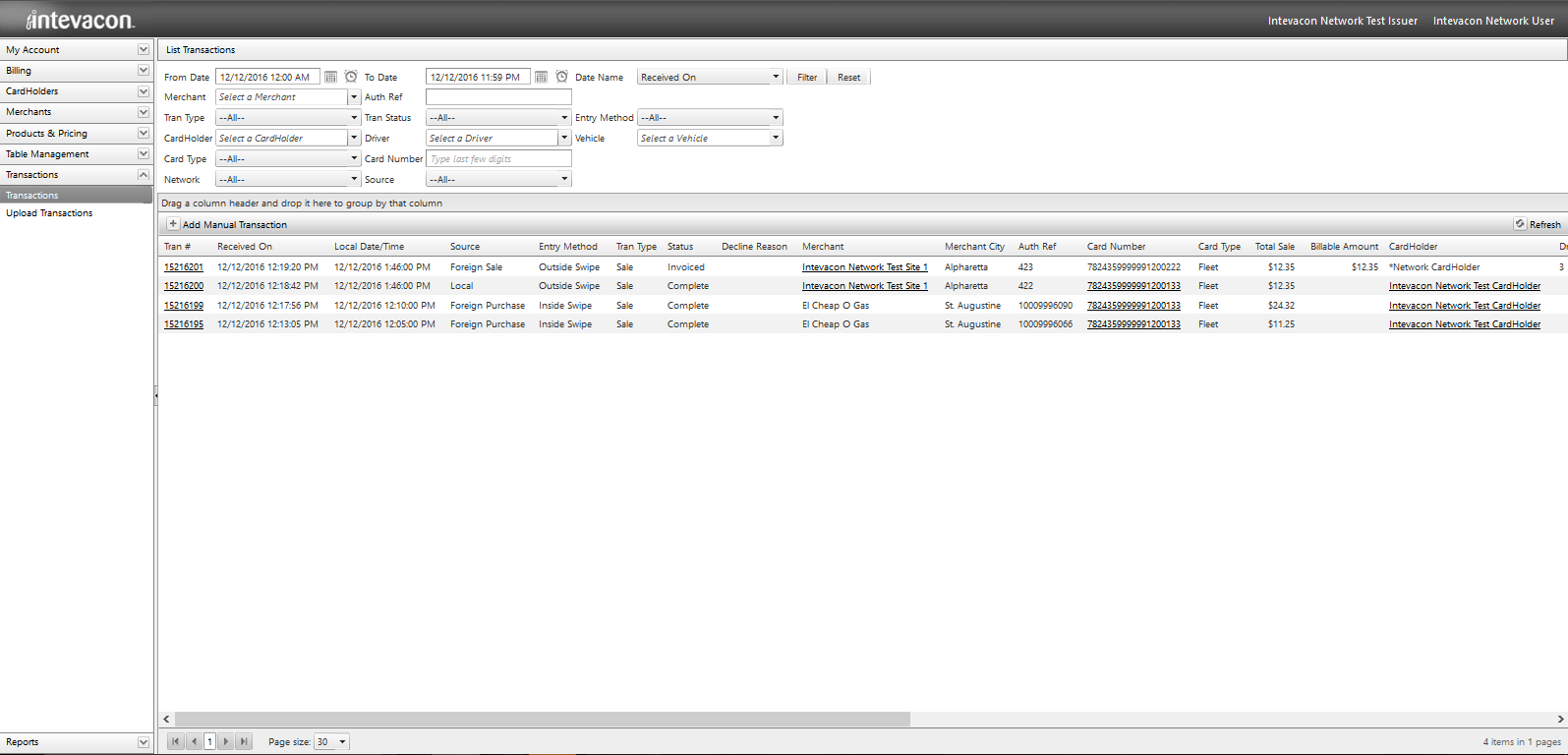Open the Page size dropdown
The width and height of the screenshot is (1568, 755).
click(x=342, y=742)
